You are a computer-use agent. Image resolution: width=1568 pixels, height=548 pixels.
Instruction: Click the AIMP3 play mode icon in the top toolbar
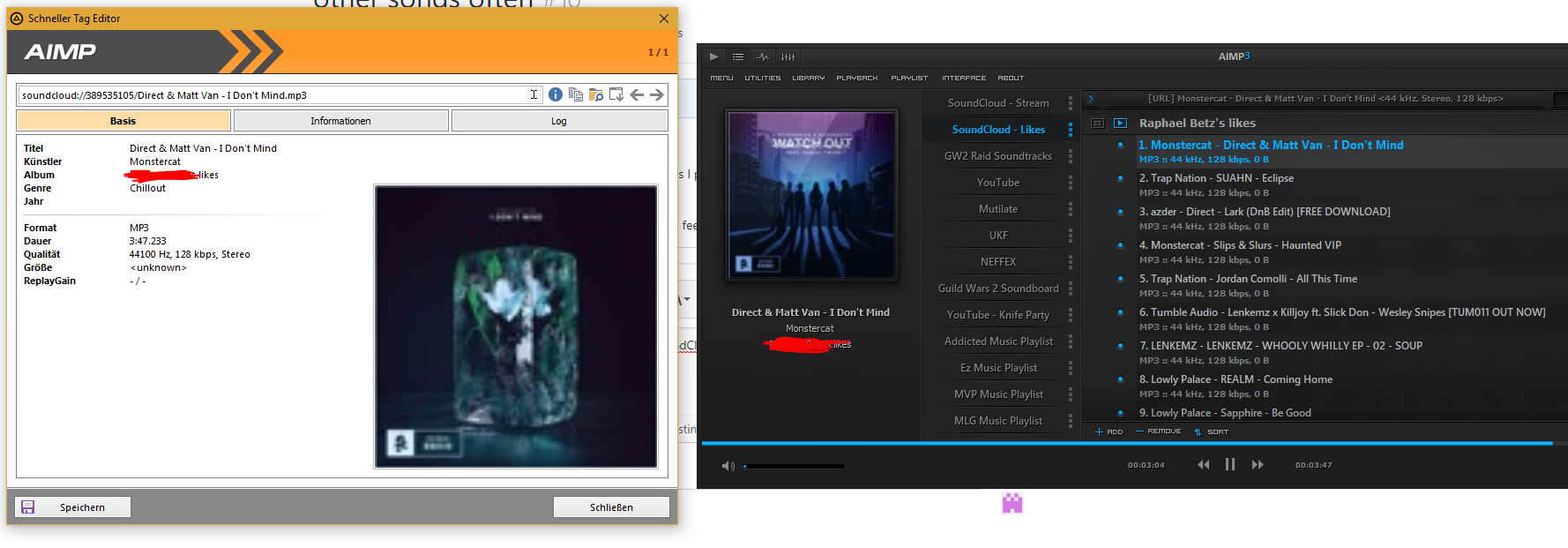click(x=714, y=56)
